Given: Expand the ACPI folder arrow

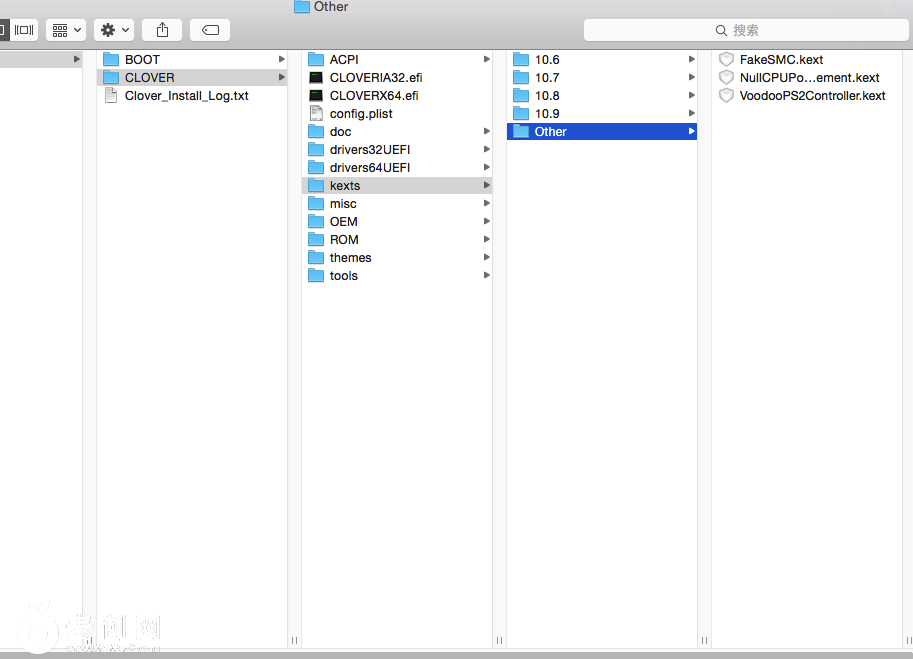Looking at the screenshot, I should [x=487, y=60].
